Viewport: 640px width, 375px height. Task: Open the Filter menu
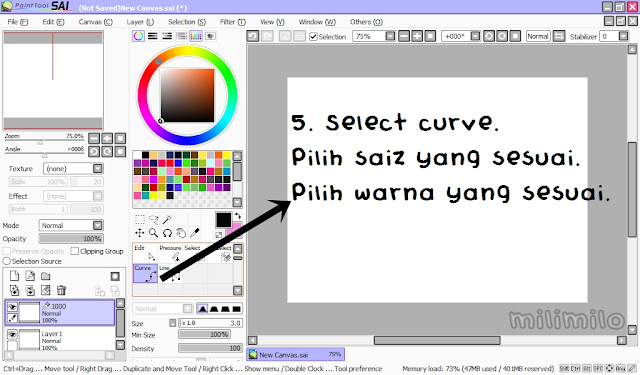pyautogui.click(x=233, y=22)
